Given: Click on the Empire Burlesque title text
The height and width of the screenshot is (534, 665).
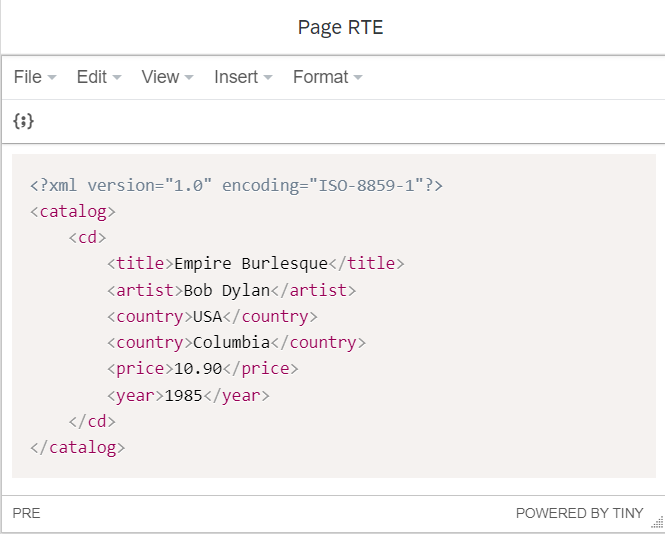Looking at the screenshot, I should (x=250, y=264).
